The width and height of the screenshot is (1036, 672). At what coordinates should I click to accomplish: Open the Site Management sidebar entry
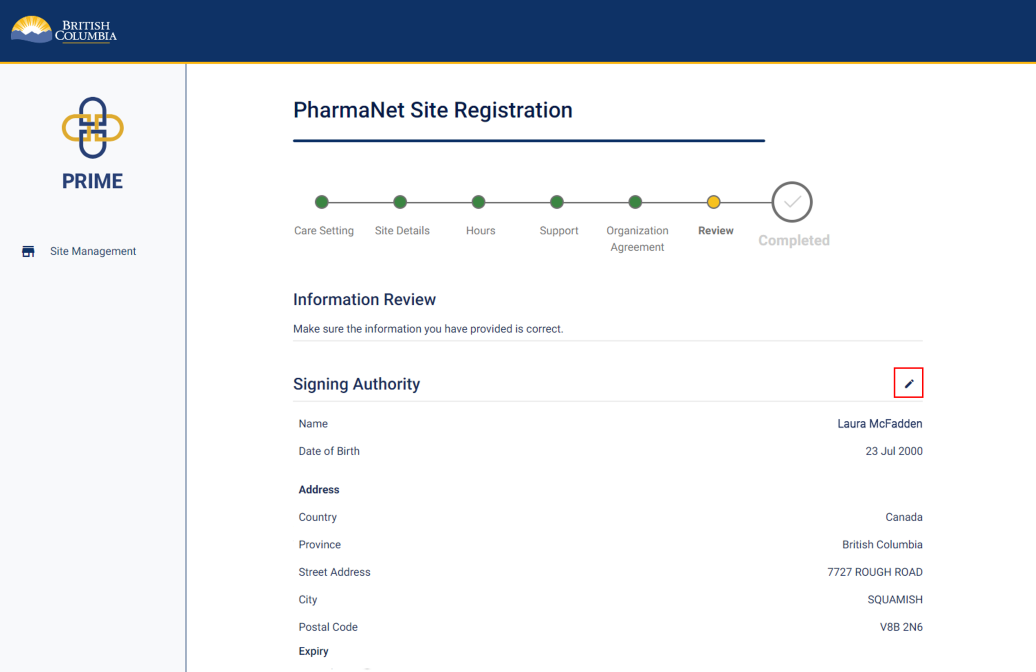pyautogui.click(x=93, y=251)
